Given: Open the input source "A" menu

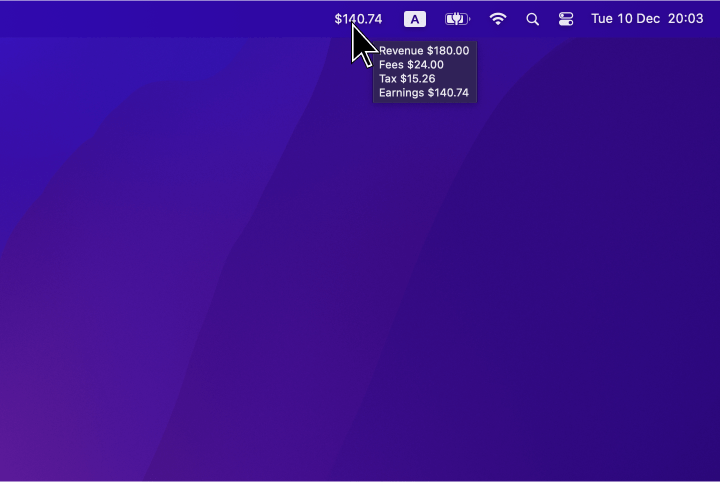Looking at the screenshot, I should 414,19.
